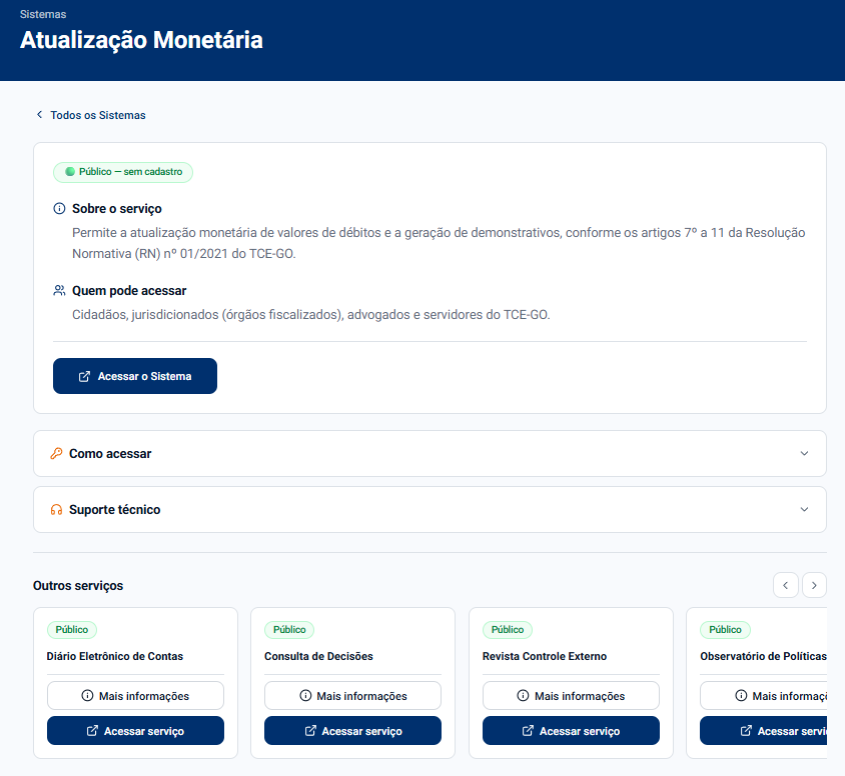Screen dimensions: 845x776
Task: Expand the Como acessar section chevron
Action: point(804,454)
